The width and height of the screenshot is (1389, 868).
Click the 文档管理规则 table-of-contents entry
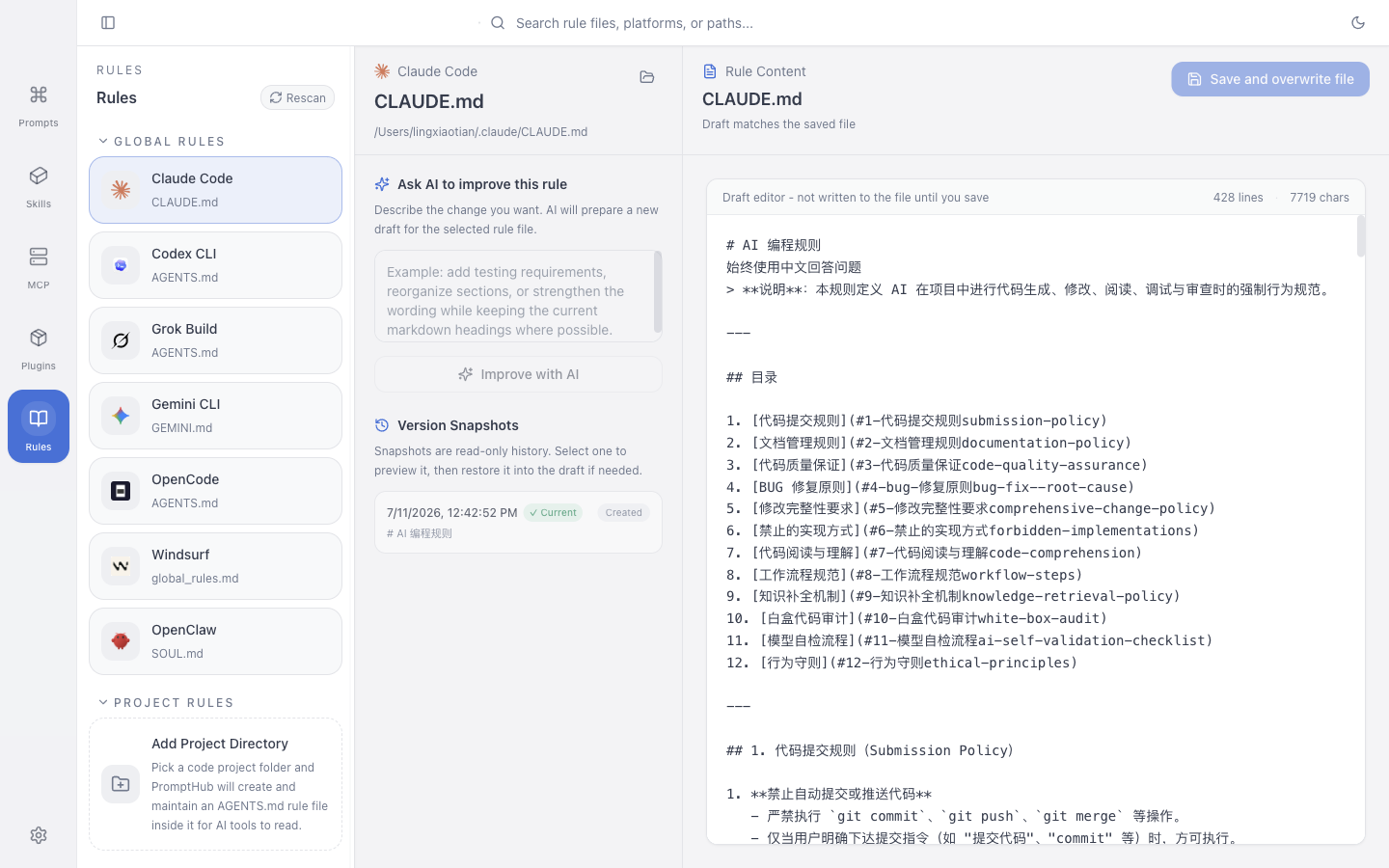click(929, 443)
